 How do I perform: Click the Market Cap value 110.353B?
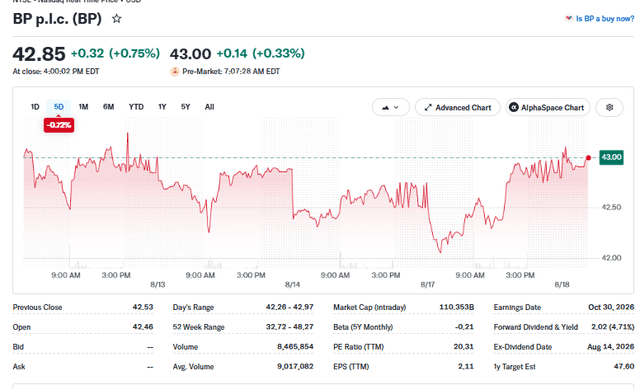click(456, 307)
